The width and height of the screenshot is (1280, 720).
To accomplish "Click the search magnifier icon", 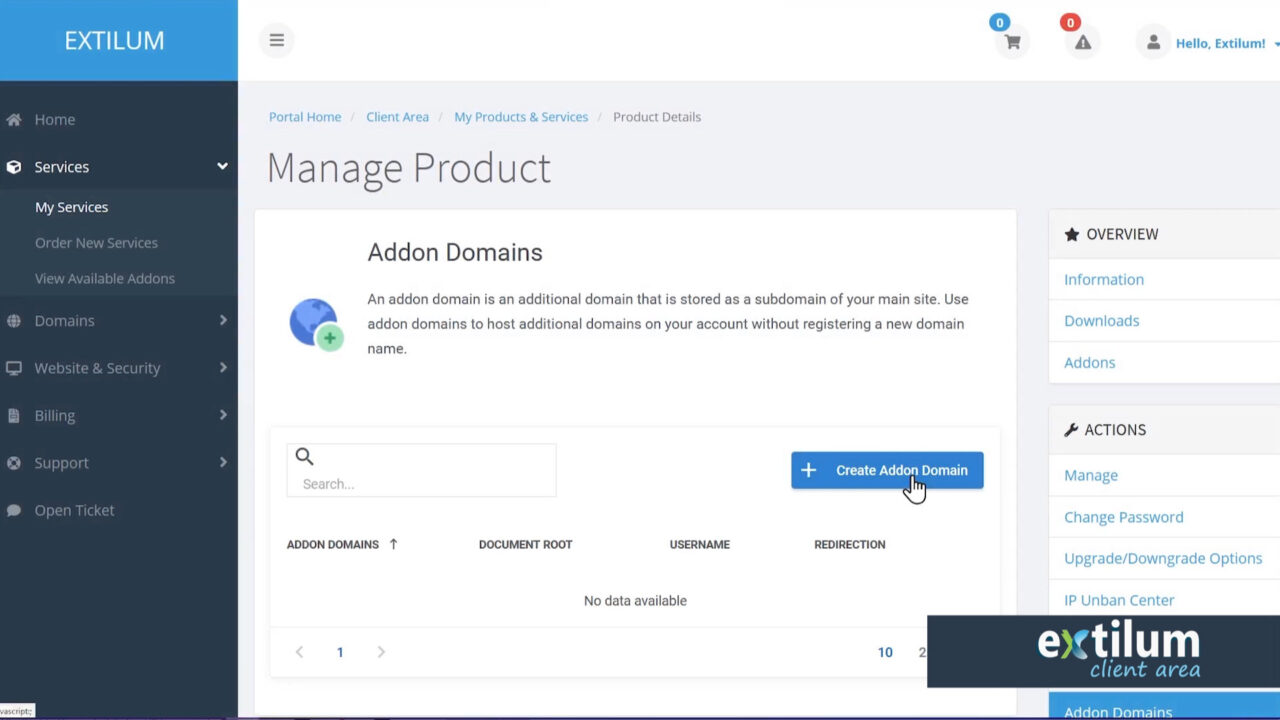I will [x=304, y=456].
